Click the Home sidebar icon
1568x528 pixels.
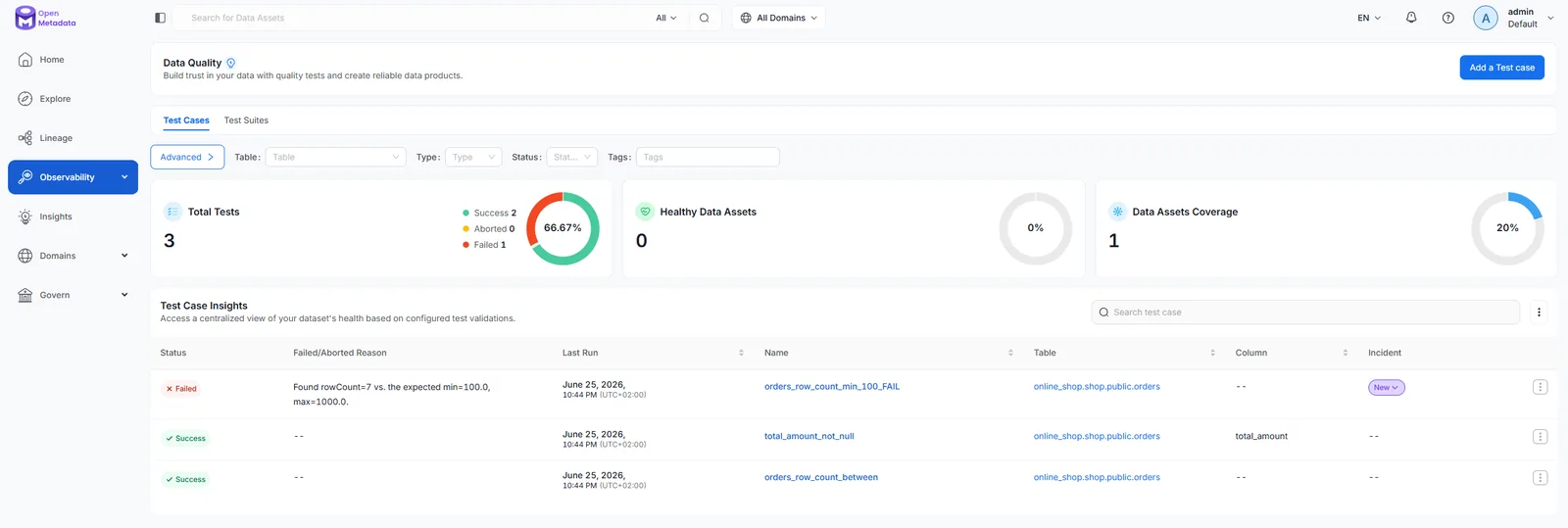[25, 60]
